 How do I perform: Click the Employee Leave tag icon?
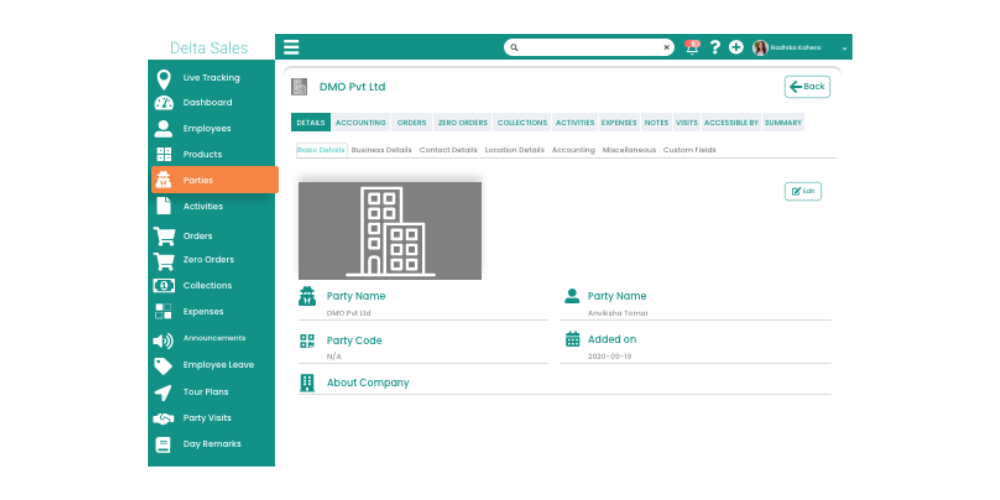[x=163, y=366]
